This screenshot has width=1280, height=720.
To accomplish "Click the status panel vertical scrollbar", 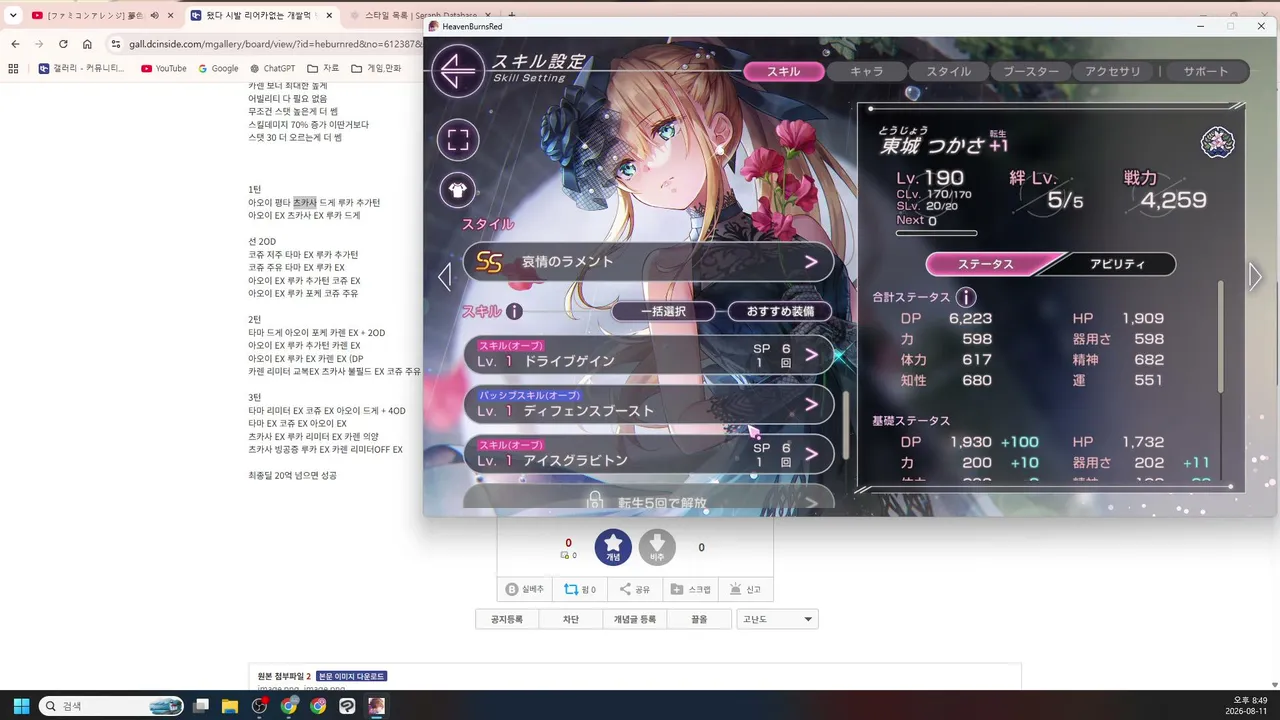I will [x=1220, y=337].
